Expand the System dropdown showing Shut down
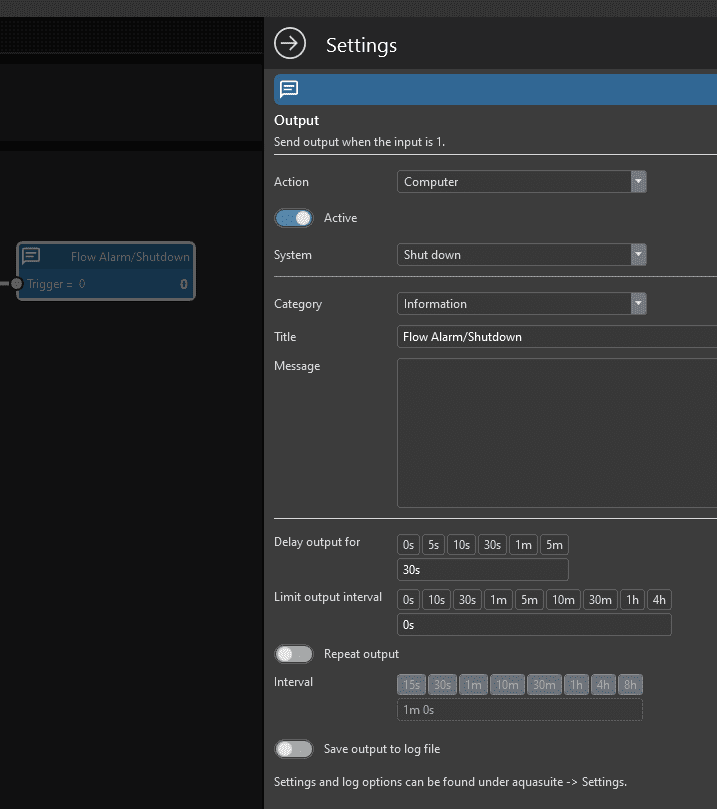Screen dimensions: 717x809 coord(522,255)
